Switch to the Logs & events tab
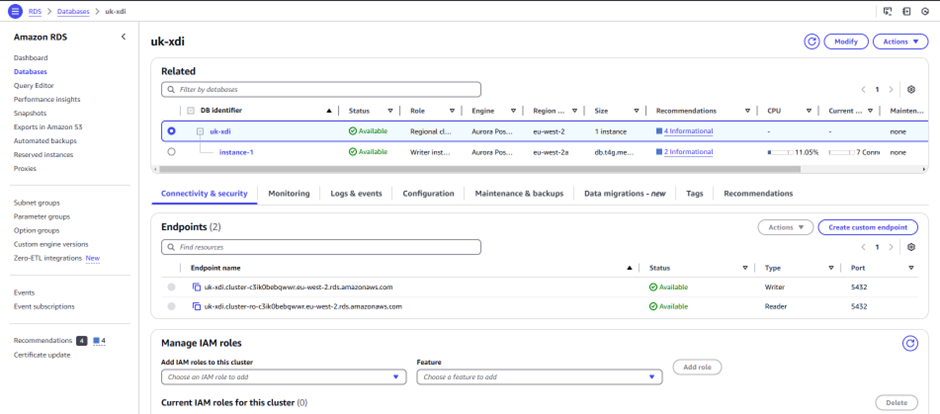This screenshot has width=940, height=414. (x=356, y=194)
